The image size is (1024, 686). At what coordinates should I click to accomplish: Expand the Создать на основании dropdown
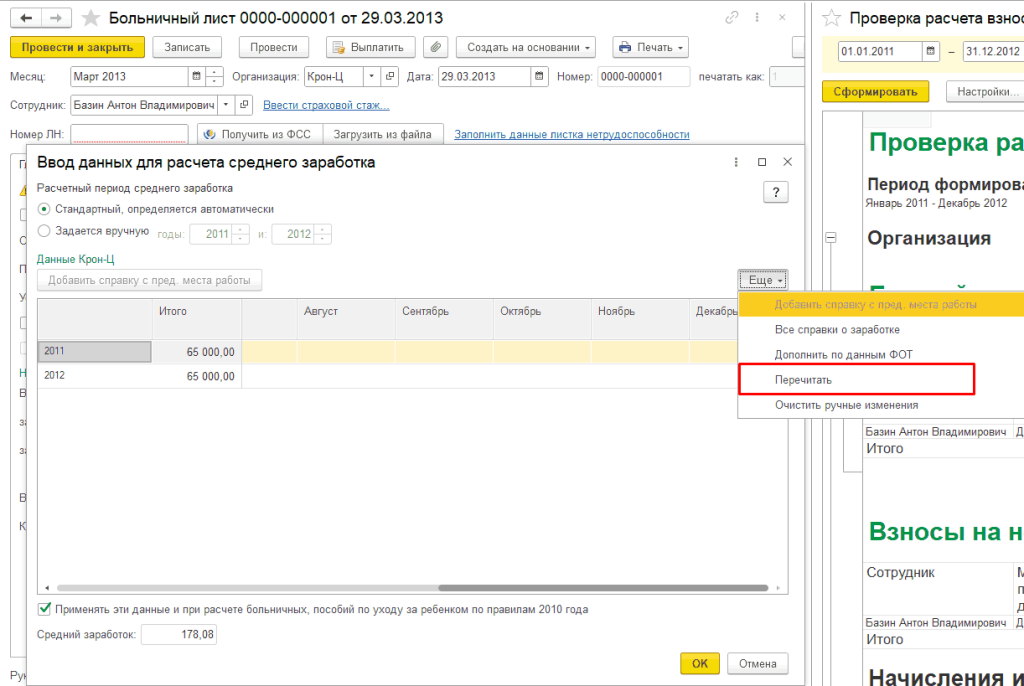point(525,47)
